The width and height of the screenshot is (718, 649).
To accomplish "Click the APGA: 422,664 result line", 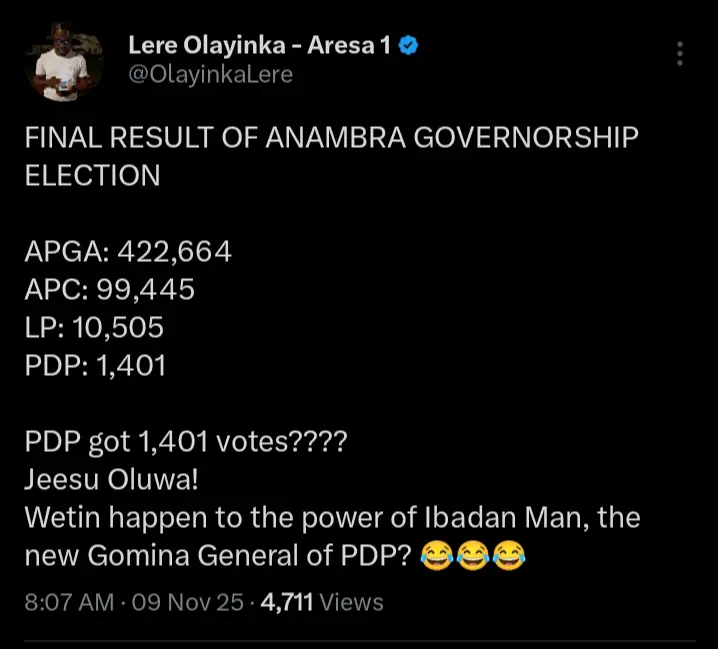I will [128, 252].
